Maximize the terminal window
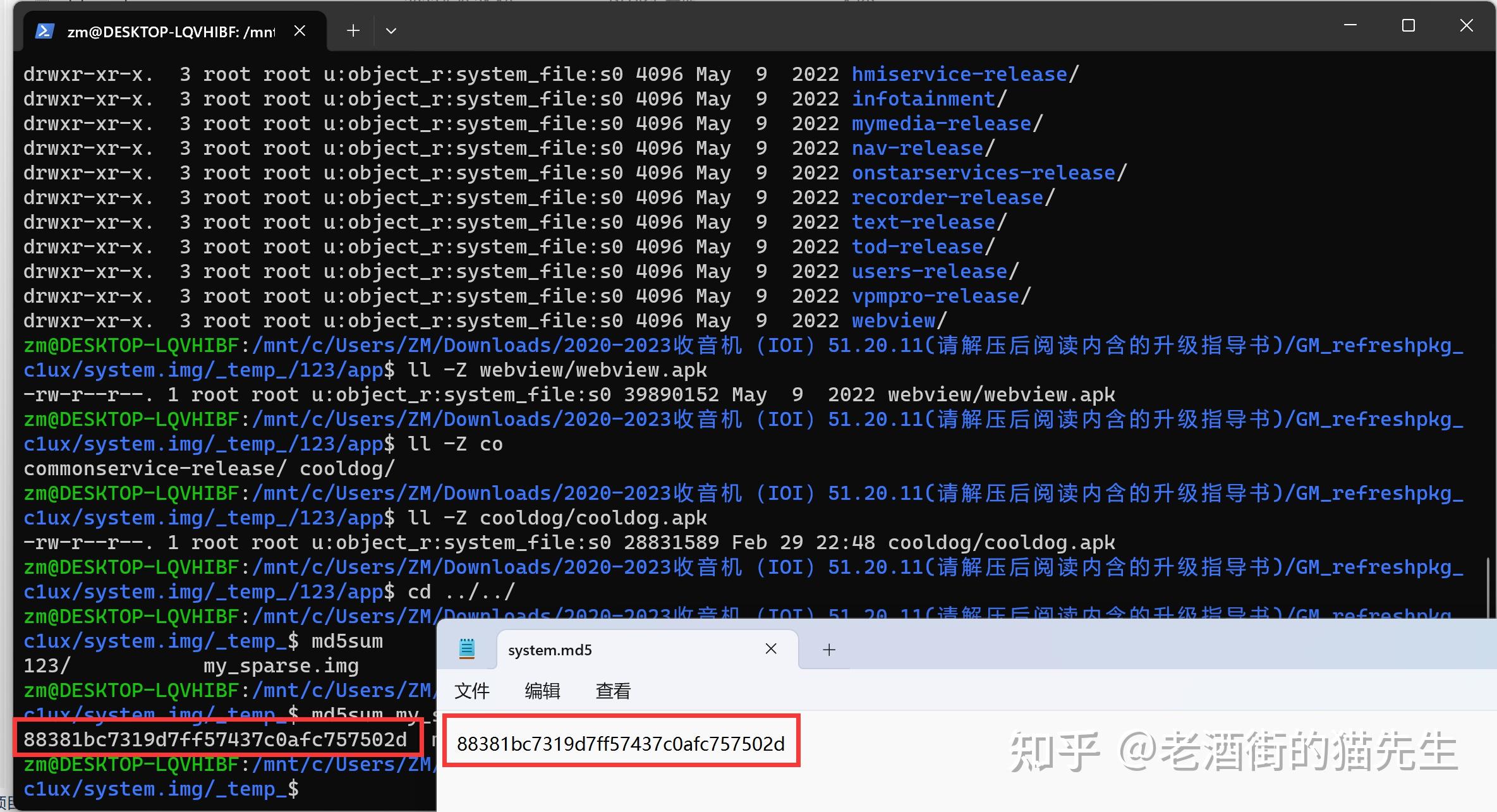This screenshot has width=1497, height=812. pos(1408,25)
